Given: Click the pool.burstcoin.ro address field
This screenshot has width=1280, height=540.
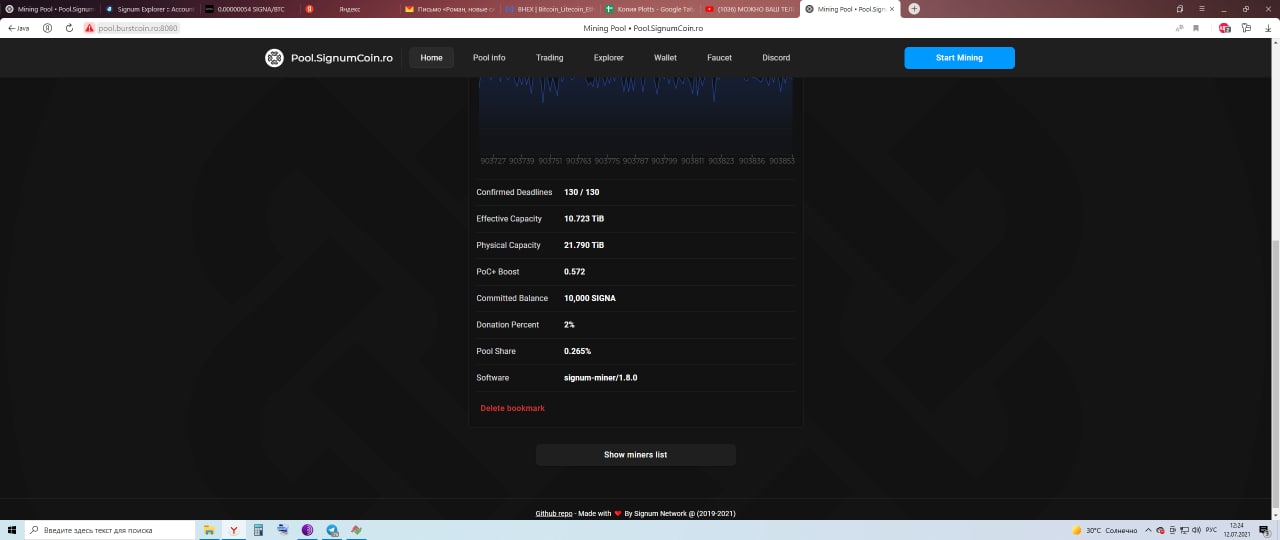Looking at the screenshot, I should click(138, 28).
